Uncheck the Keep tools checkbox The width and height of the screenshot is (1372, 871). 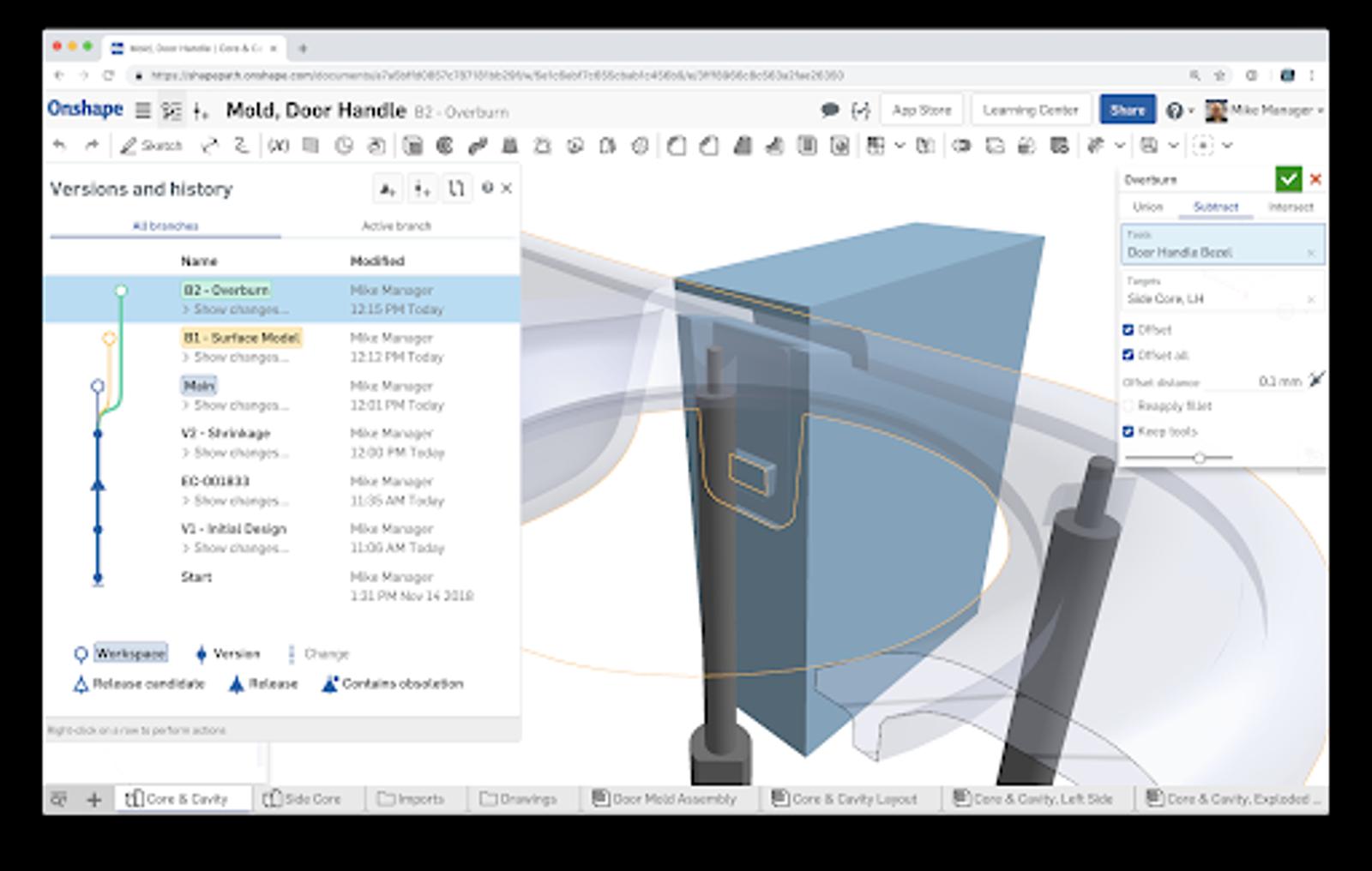click(x=1128, y=431)
